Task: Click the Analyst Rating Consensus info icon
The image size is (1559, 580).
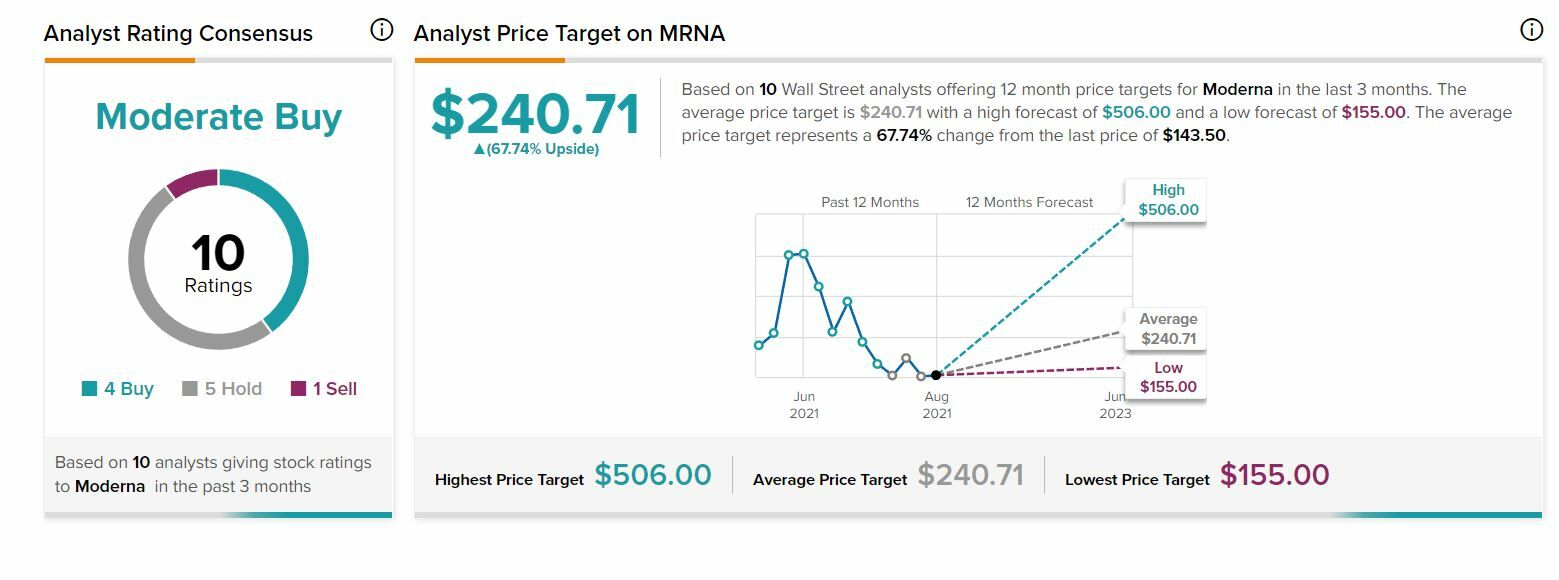Action: (x=381, y=30)
